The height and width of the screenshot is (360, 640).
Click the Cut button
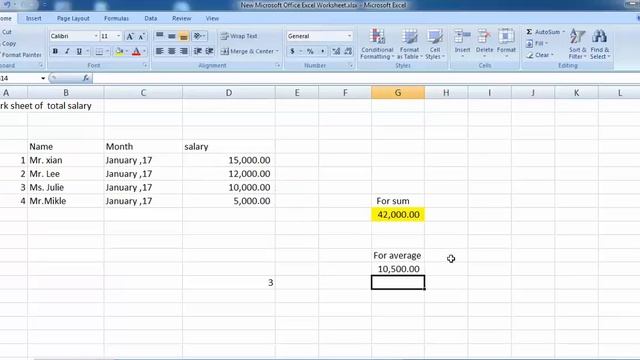coord(6,32)
